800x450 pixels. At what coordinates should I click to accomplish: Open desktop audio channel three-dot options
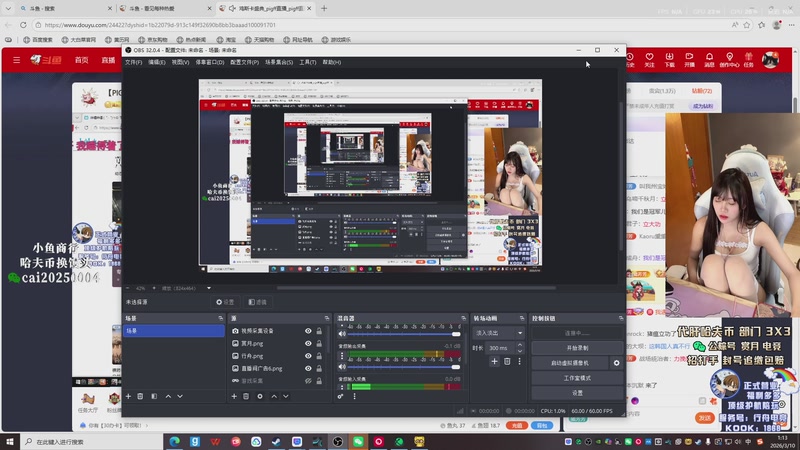[342, 356]
